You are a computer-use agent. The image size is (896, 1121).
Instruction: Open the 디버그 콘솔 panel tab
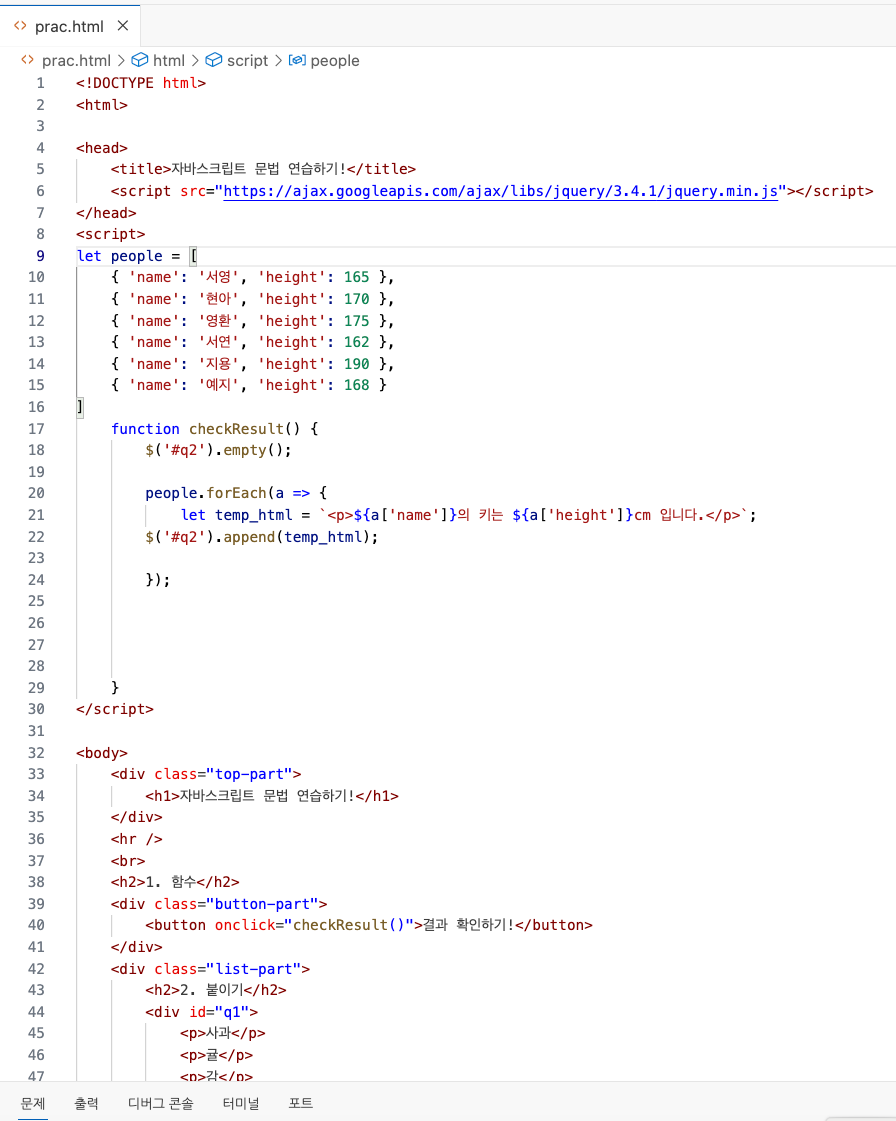pos(161,1103)
